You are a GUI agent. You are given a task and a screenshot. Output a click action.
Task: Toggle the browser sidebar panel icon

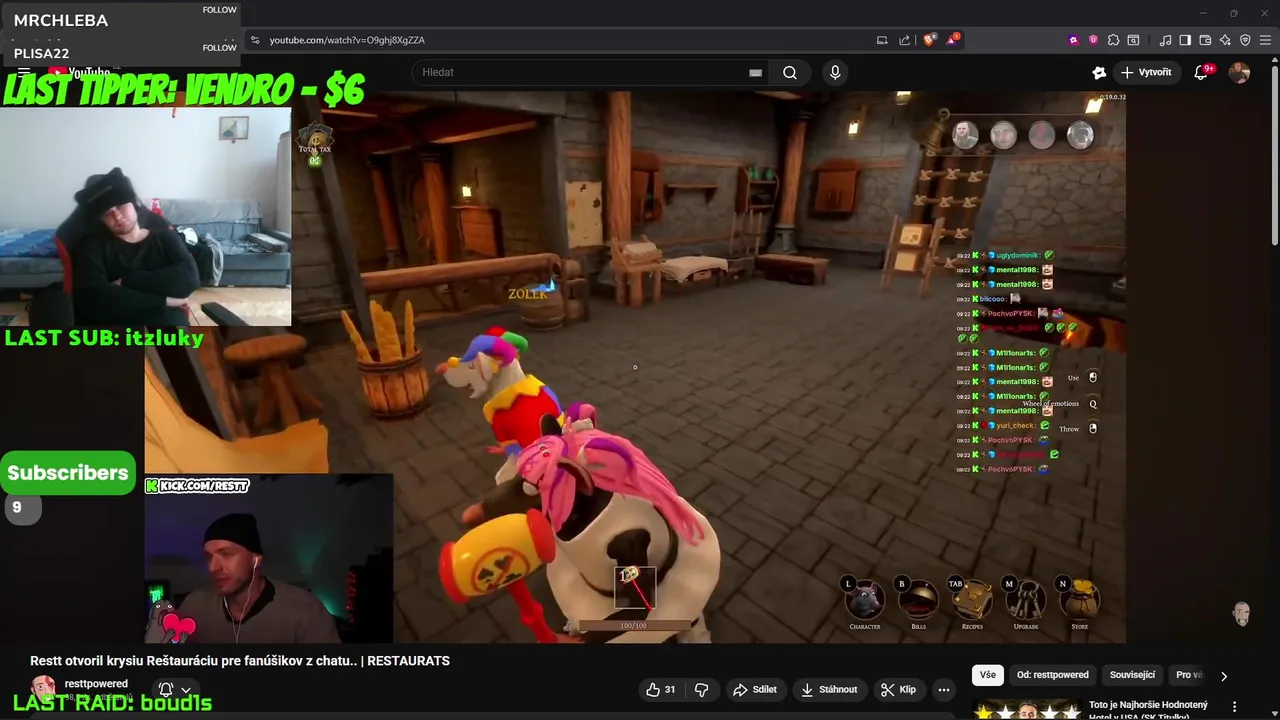1185,40
